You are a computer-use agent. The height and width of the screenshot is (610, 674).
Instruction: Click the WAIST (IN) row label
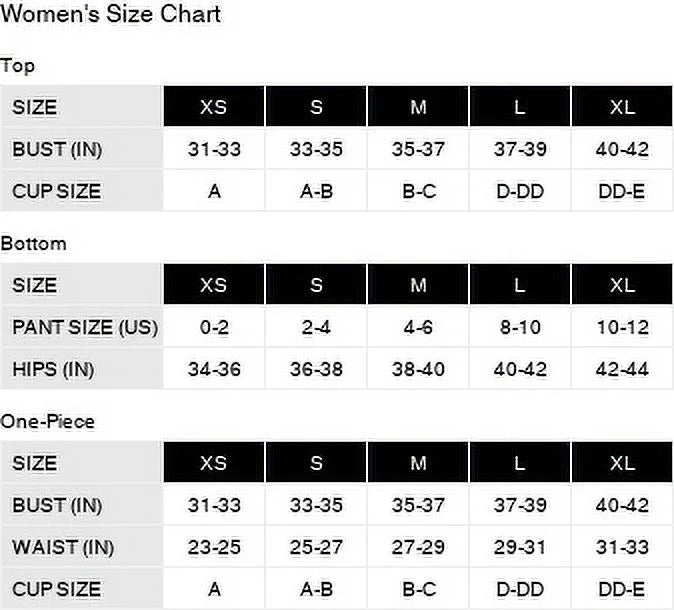[63, 547]
